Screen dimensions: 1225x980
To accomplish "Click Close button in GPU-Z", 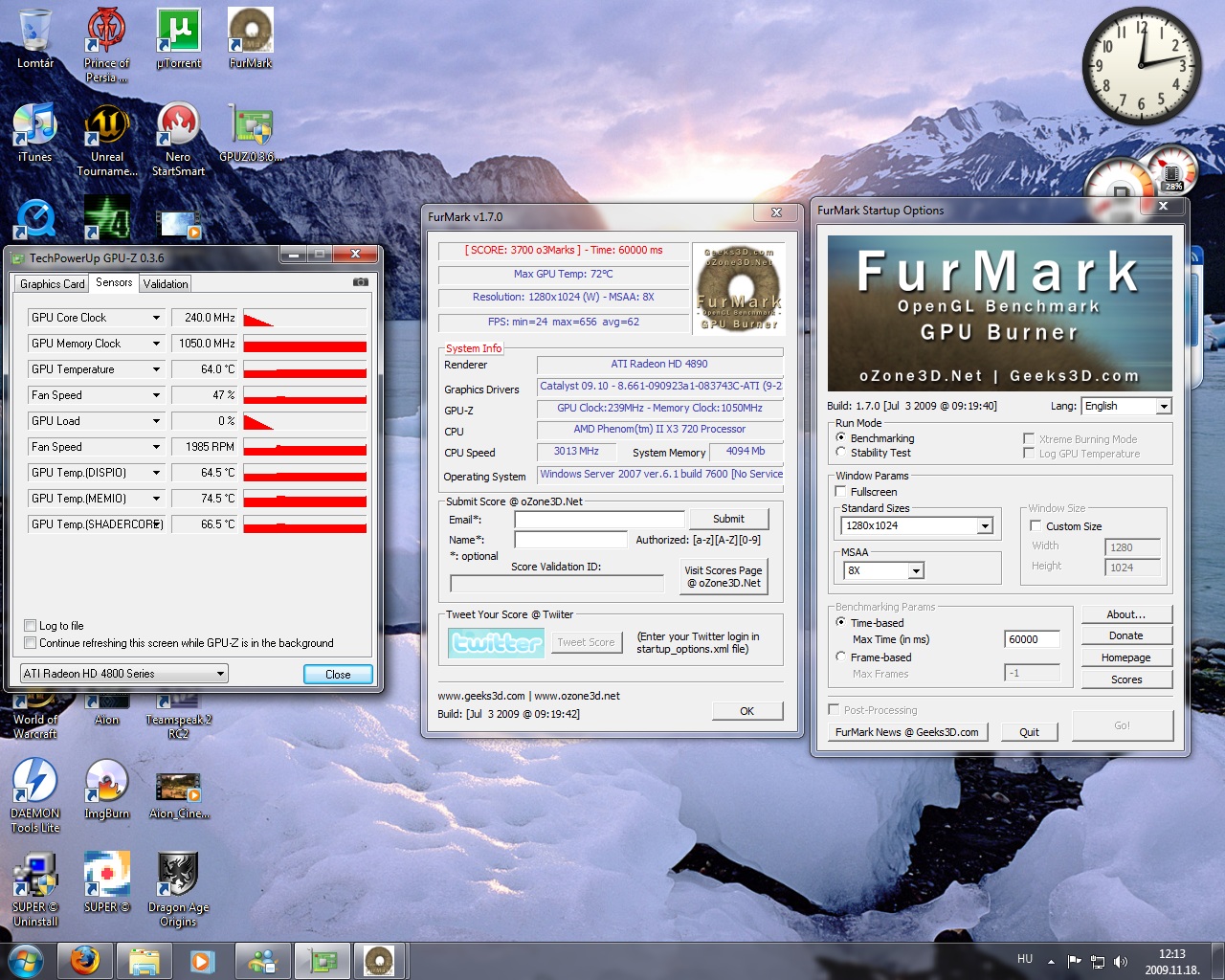I will pyautogui.click(x=338, y=674).
